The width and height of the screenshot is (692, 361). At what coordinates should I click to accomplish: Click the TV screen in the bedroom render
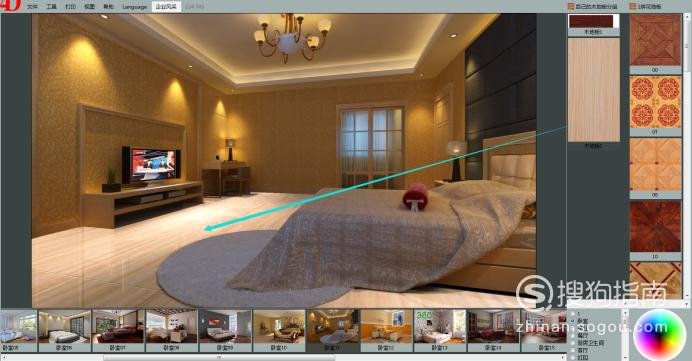154,164
